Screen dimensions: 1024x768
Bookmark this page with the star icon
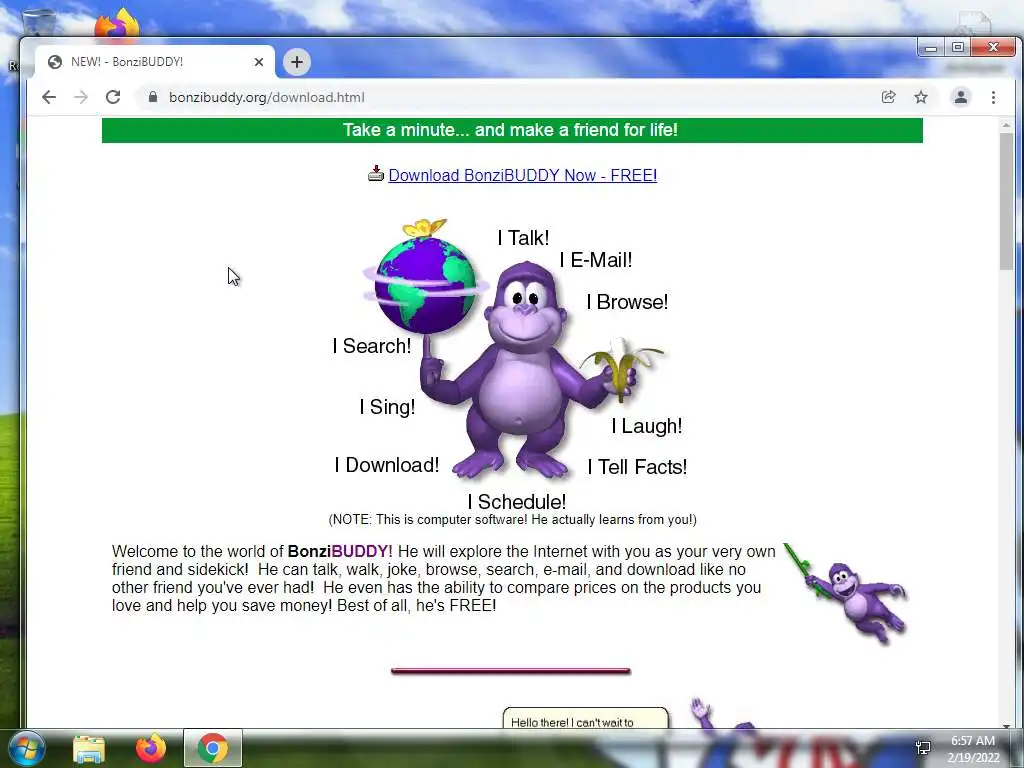tap(921, 97)
